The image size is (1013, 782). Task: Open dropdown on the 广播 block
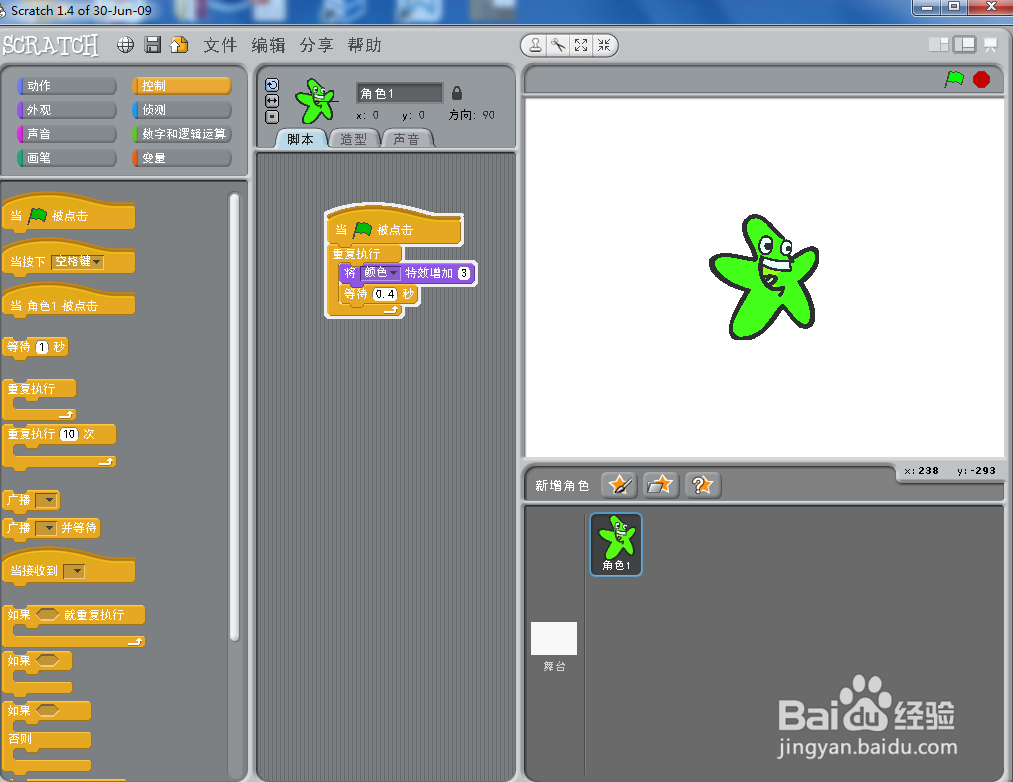pos(47,500)
